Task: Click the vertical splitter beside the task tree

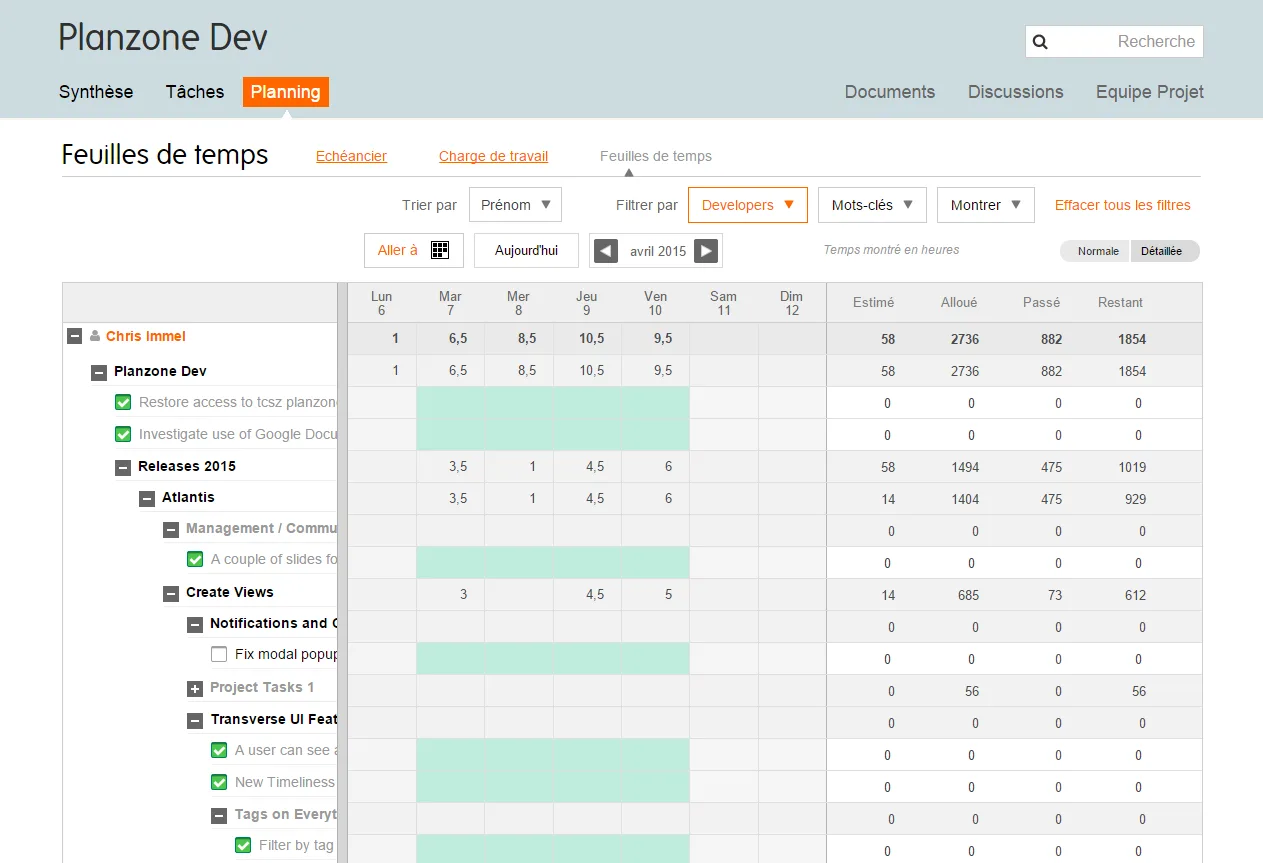Action: click(342, 572)
